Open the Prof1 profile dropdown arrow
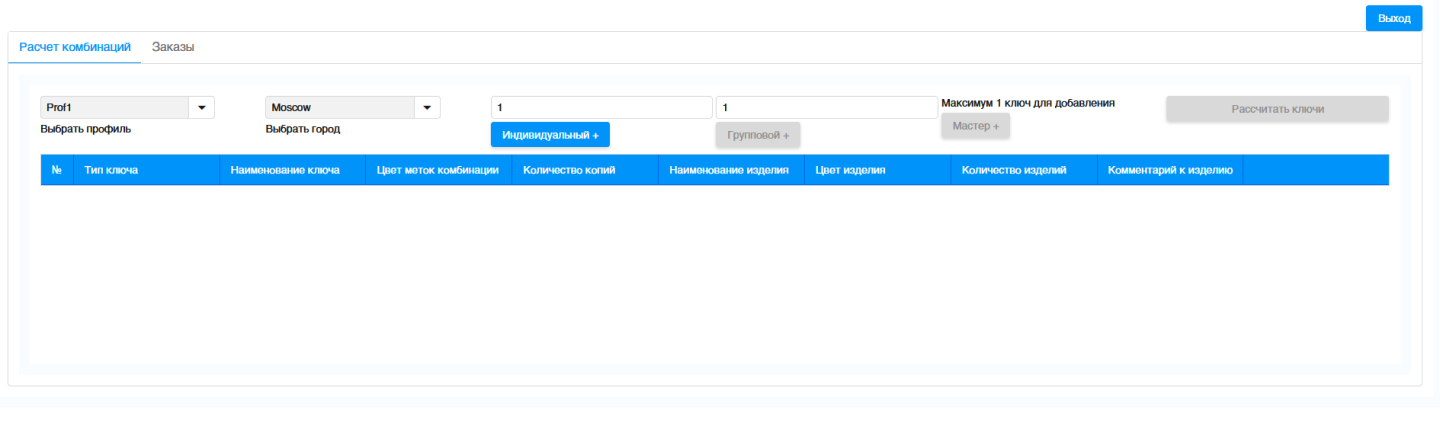Viewport: 1440px width, 425px height. pos(201,108)
